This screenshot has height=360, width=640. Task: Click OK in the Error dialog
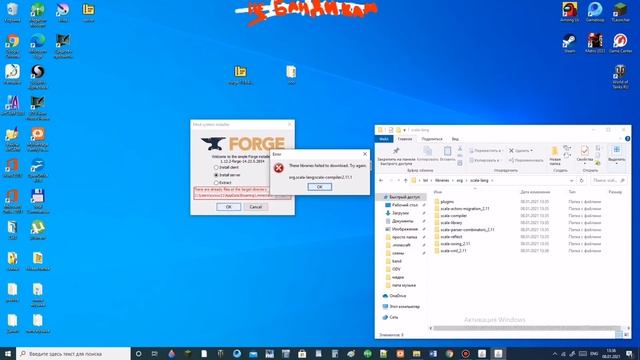(319, 187)
